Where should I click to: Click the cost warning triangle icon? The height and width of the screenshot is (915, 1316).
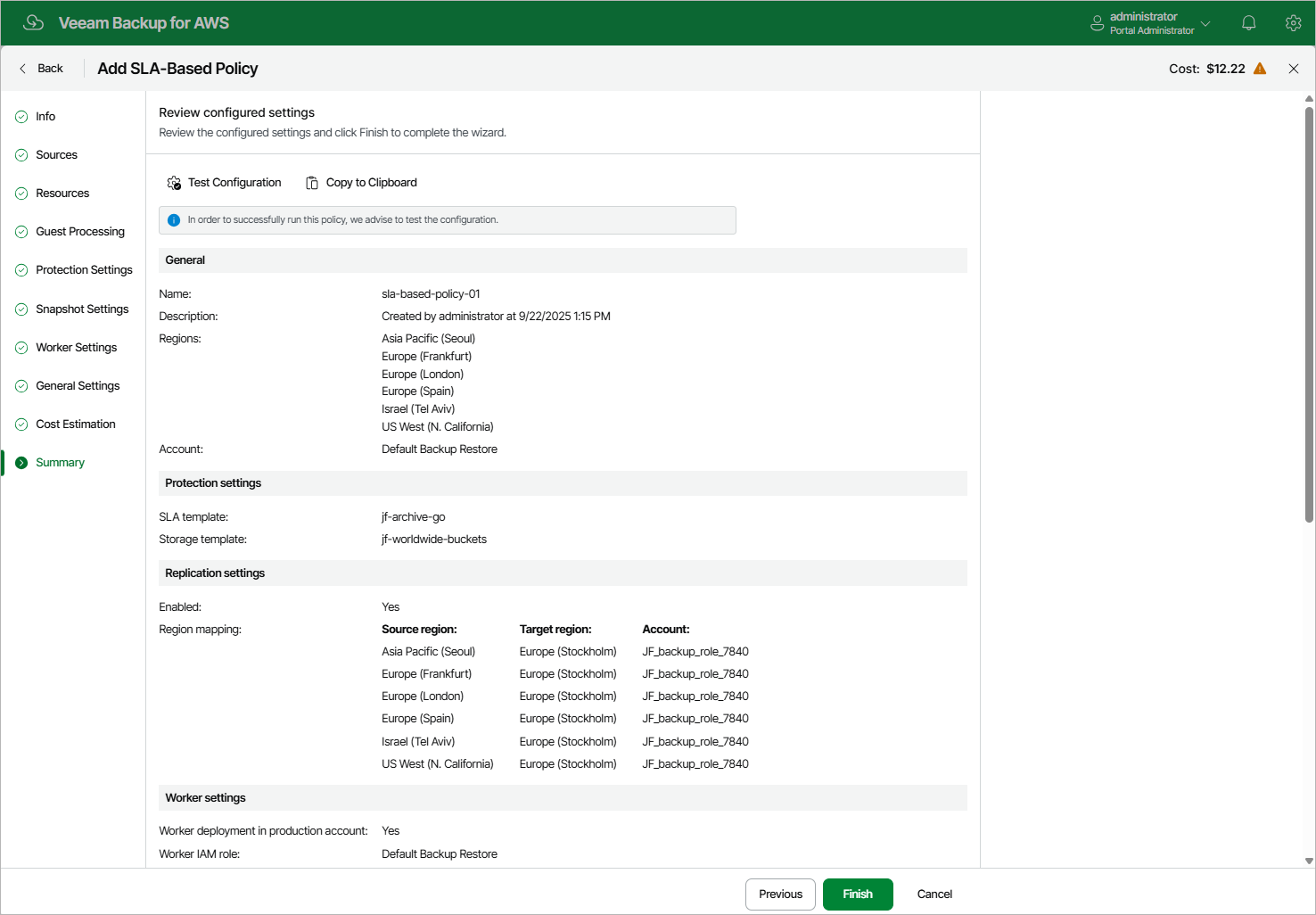(x=1260, y=69)
